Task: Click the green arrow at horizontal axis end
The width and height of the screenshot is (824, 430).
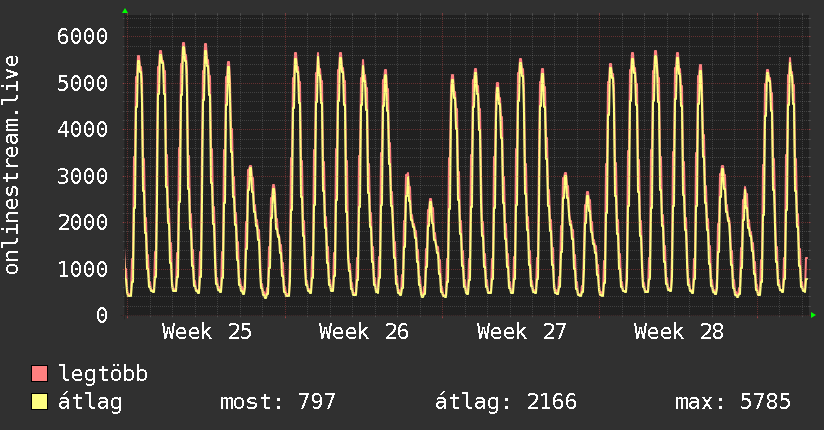Action: click(x=813, y=315)
